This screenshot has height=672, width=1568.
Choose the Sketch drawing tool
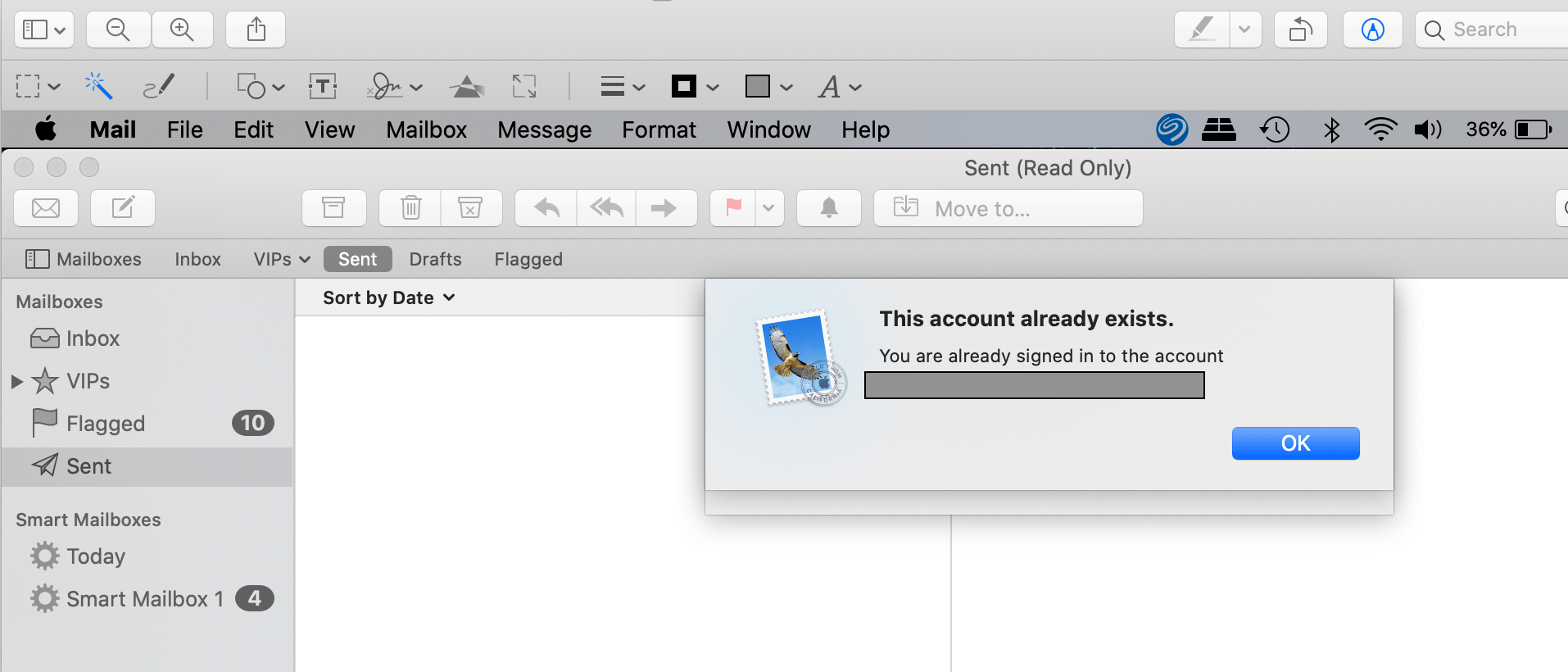click(x=159, y=86)
